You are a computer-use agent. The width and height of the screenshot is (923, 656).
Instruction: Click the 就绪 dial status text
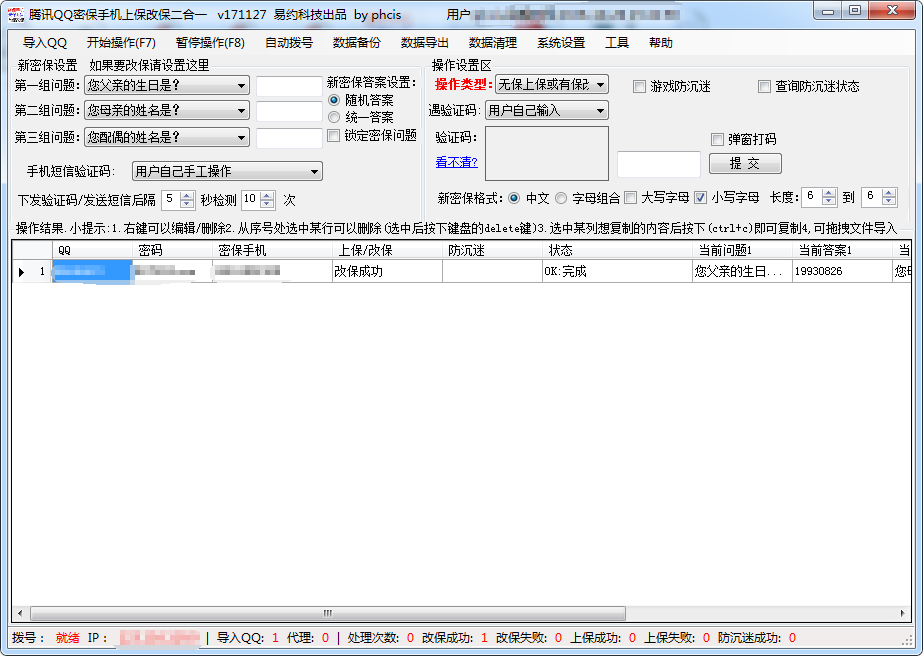coord(68,638)
